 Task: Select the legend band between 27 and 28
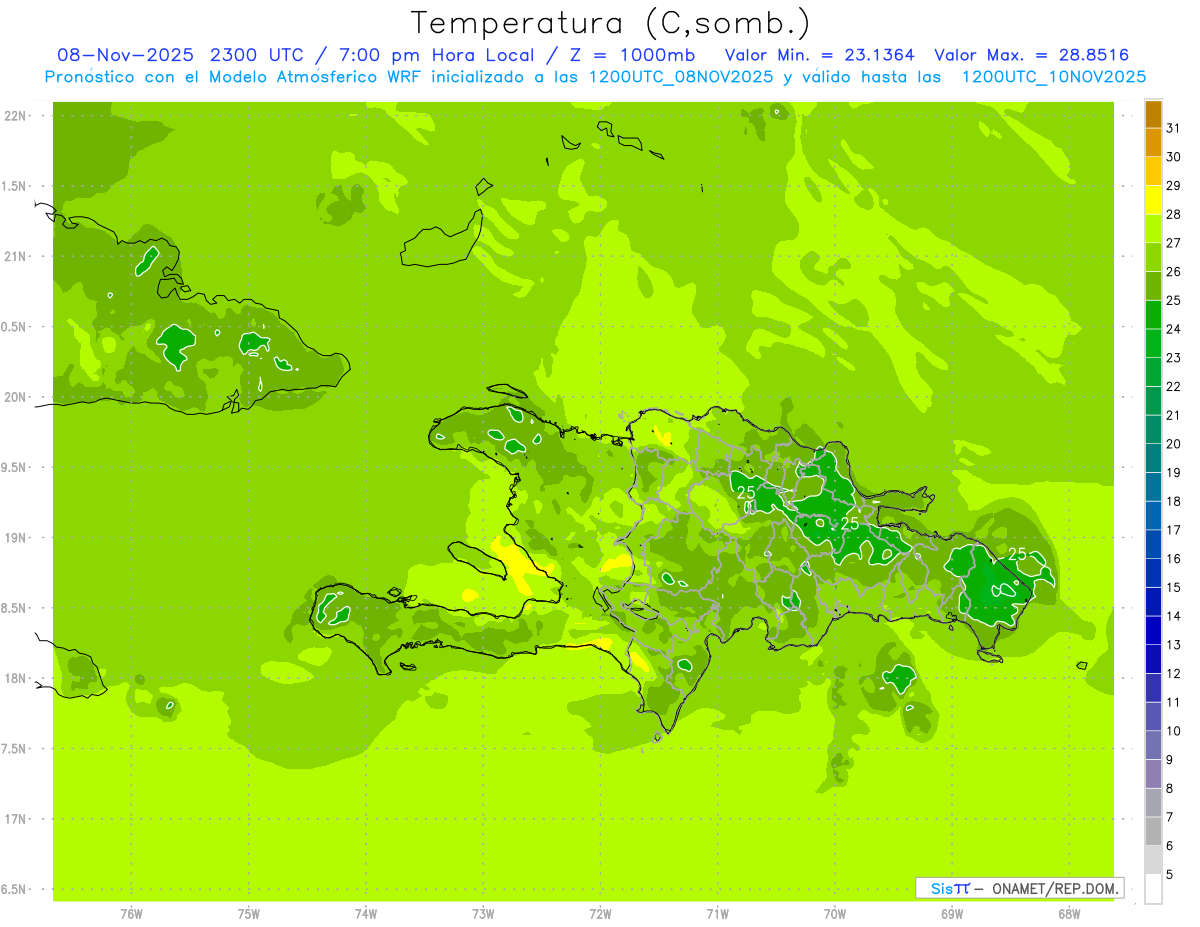pyautogui.click(x=1153, y=228)
